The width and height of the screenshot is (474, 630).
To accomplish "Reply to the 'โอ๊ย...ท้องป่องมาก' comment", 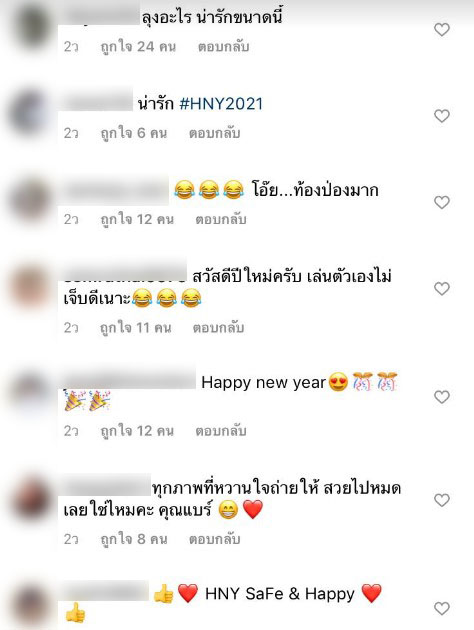I will tap(221, 220).
